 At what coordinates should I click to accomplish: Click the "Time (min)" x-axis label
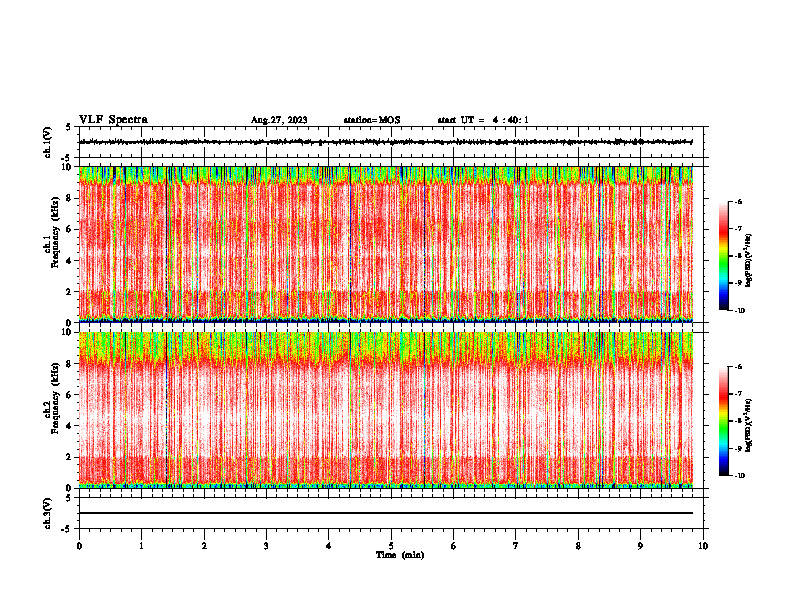pos(400,555)
